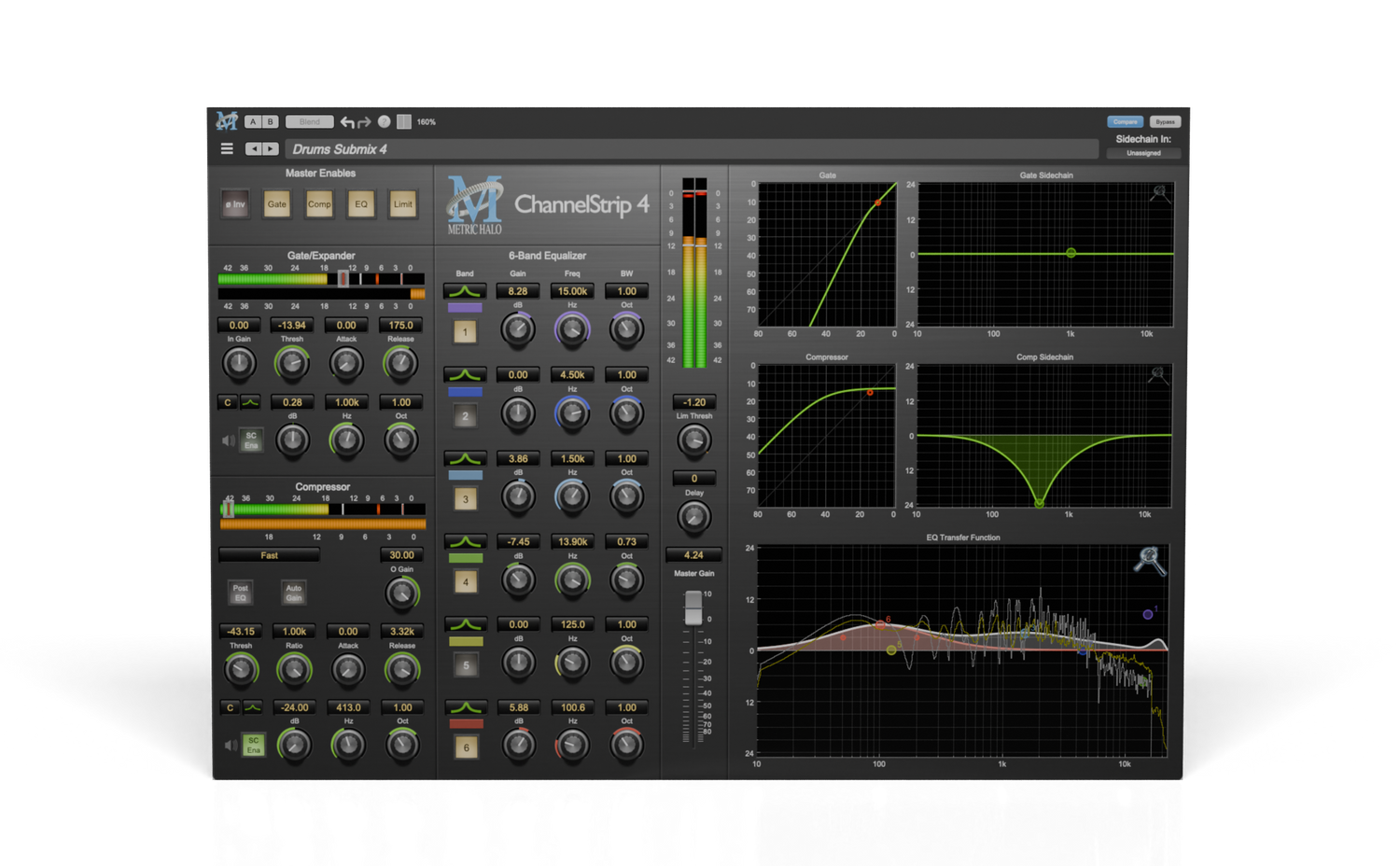Click the Gate Thresh value field
Viewport: 1400px width, 866px height.
[292, 326]
